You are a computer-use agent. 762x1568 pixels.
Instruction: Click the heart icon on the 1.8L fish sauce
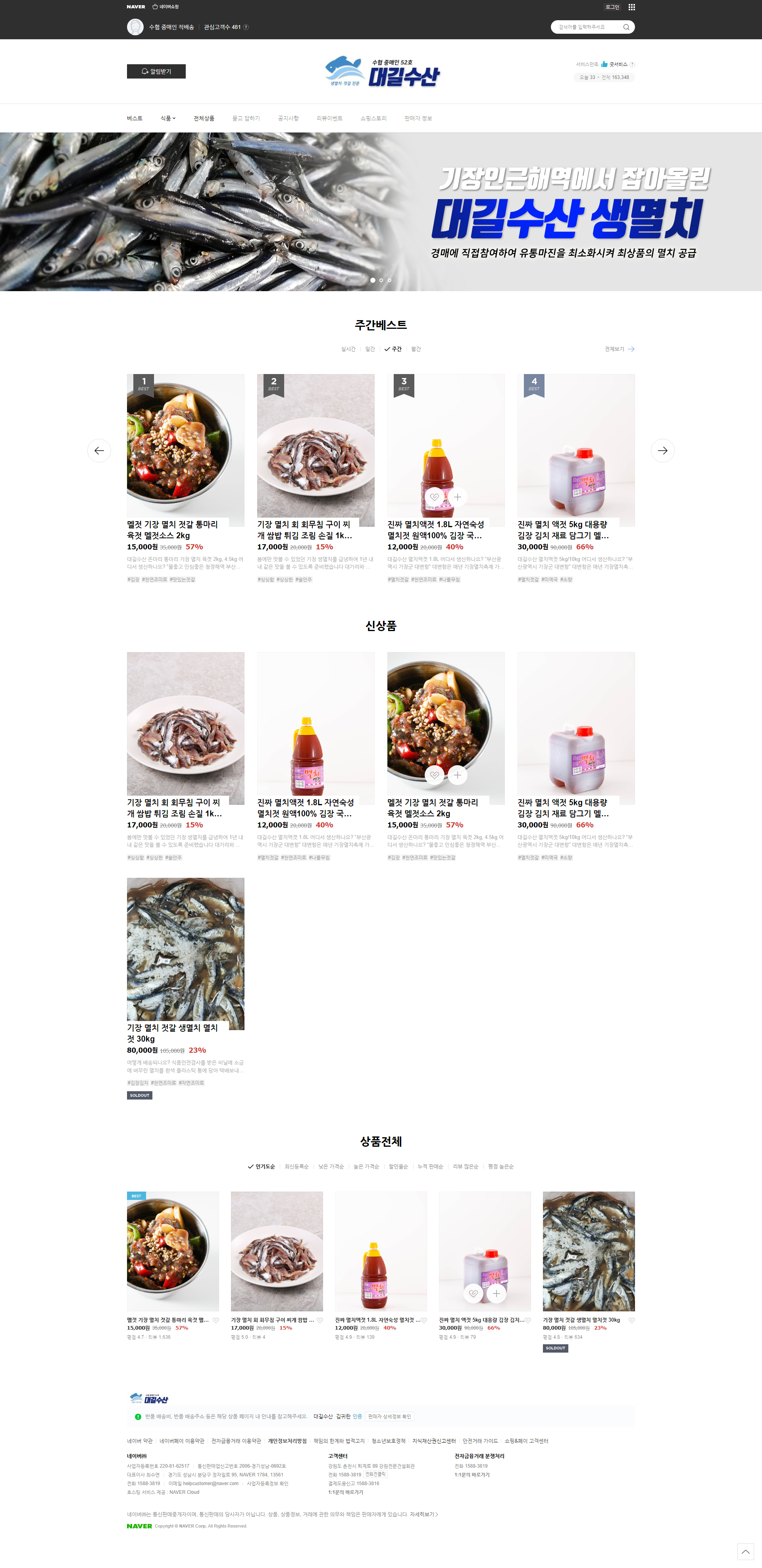tap(434, 497)
